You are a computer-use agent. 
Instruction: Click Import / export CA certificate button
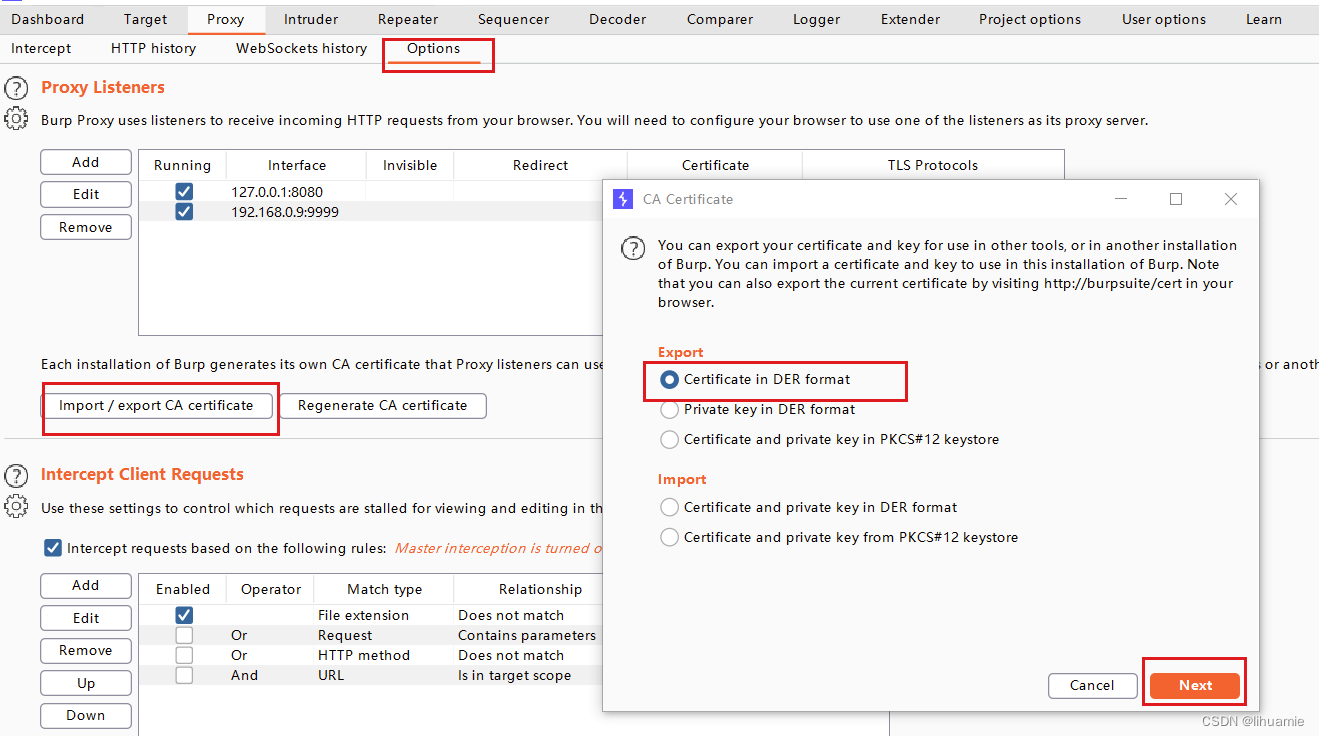[x=156, y=405]
